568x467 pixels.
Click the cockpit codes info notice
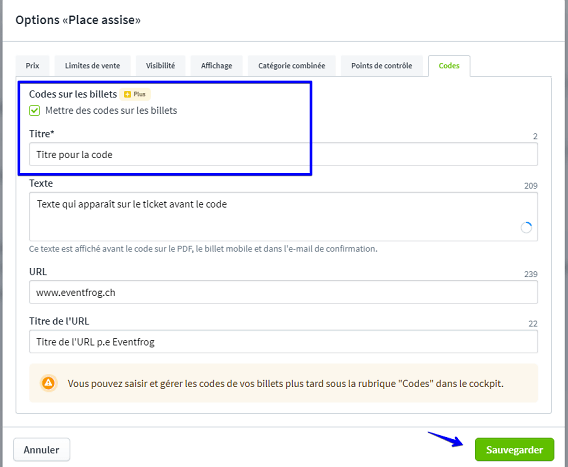pyautogui.click(x=283, y=383)
